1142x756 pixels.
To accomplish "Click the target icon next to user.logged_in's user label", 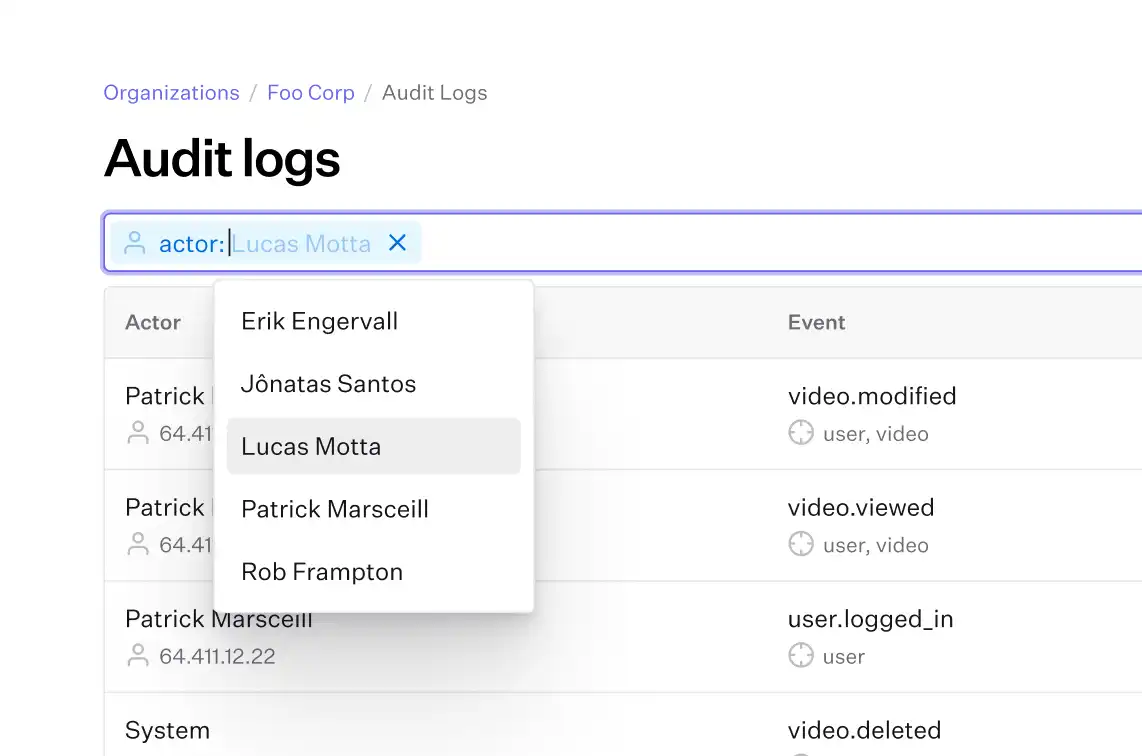I will (800, 655).
